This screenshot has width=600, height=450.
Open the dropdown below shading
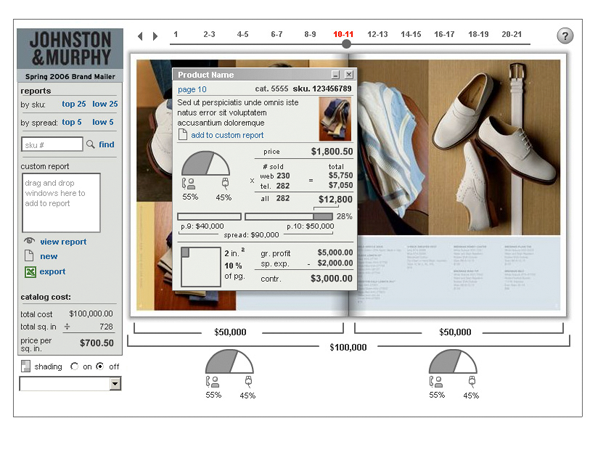coord(115,383)
